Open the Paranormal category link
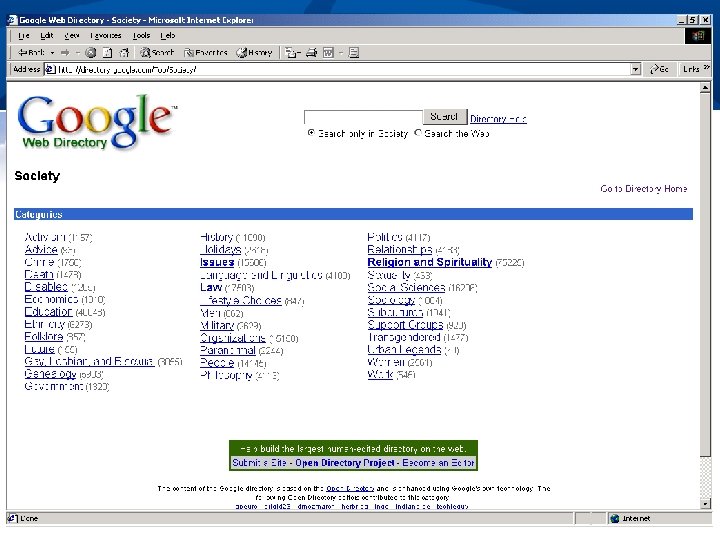 [x=228, y=350]
